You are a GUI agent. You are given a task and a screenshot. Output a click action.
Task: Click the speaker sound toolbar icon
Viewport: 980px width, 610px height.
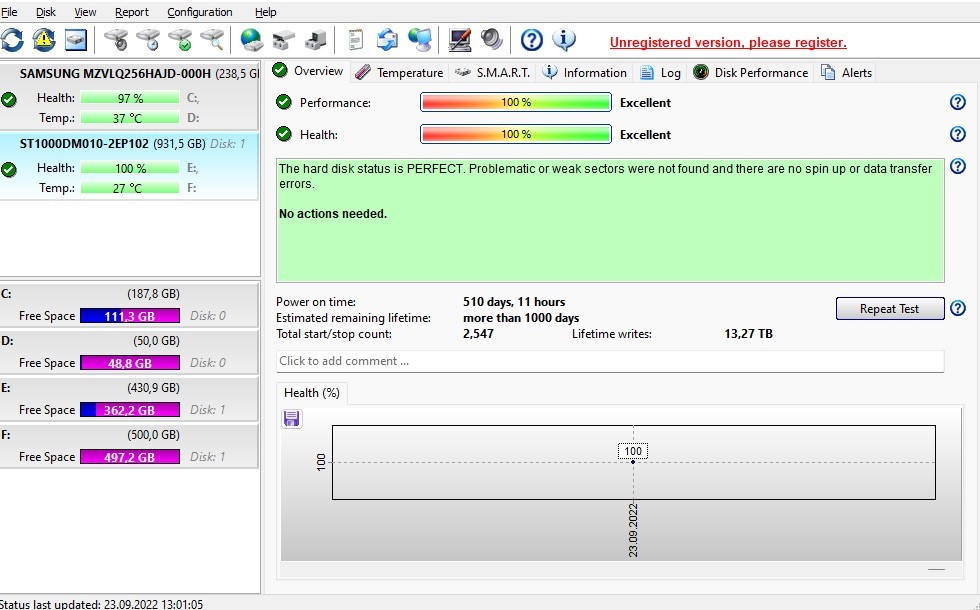coord(492,41)
